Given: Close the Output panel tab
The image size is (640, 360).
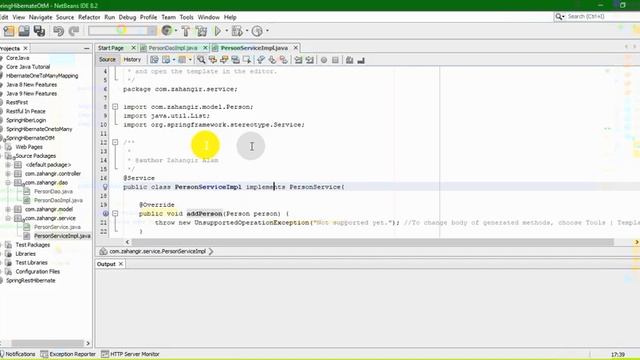Looking at the screenshot, I should [x=121, y=264].
